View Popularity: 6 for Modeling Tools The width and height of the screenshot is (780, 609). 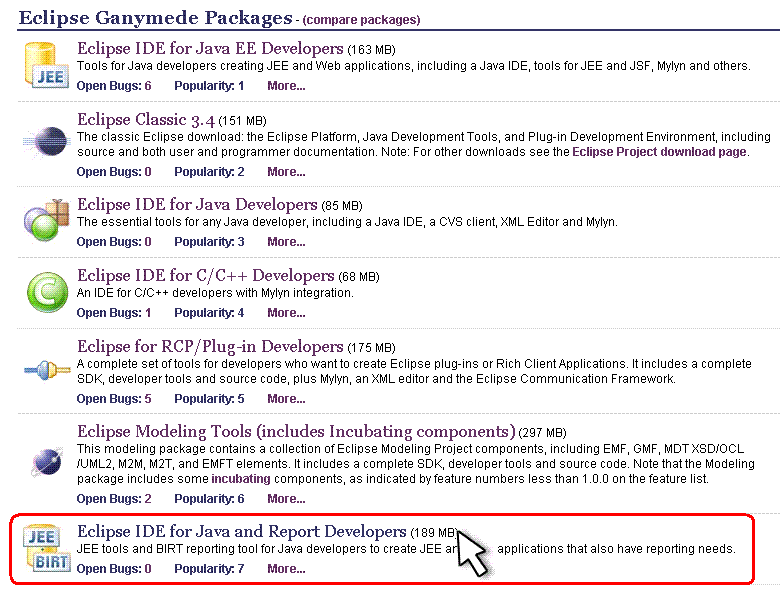[x=209, y=499]
